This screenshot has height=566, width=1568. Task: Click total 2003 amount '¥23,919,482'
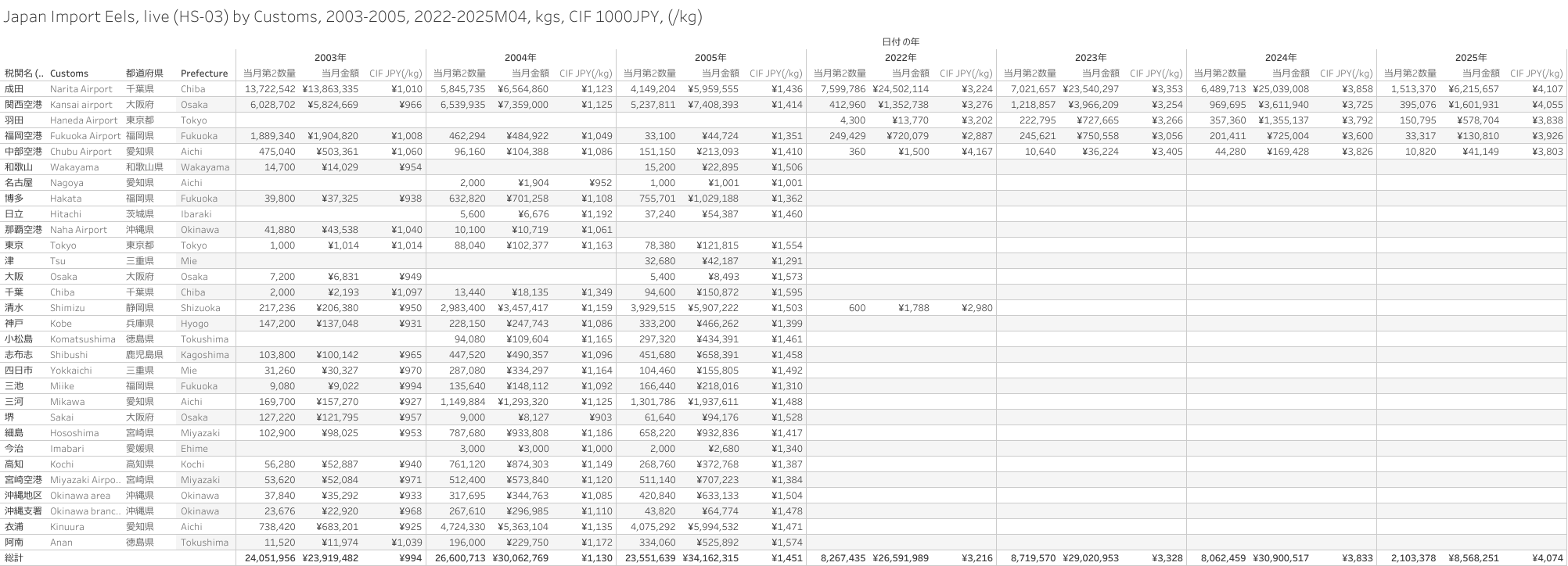(330, 558)
